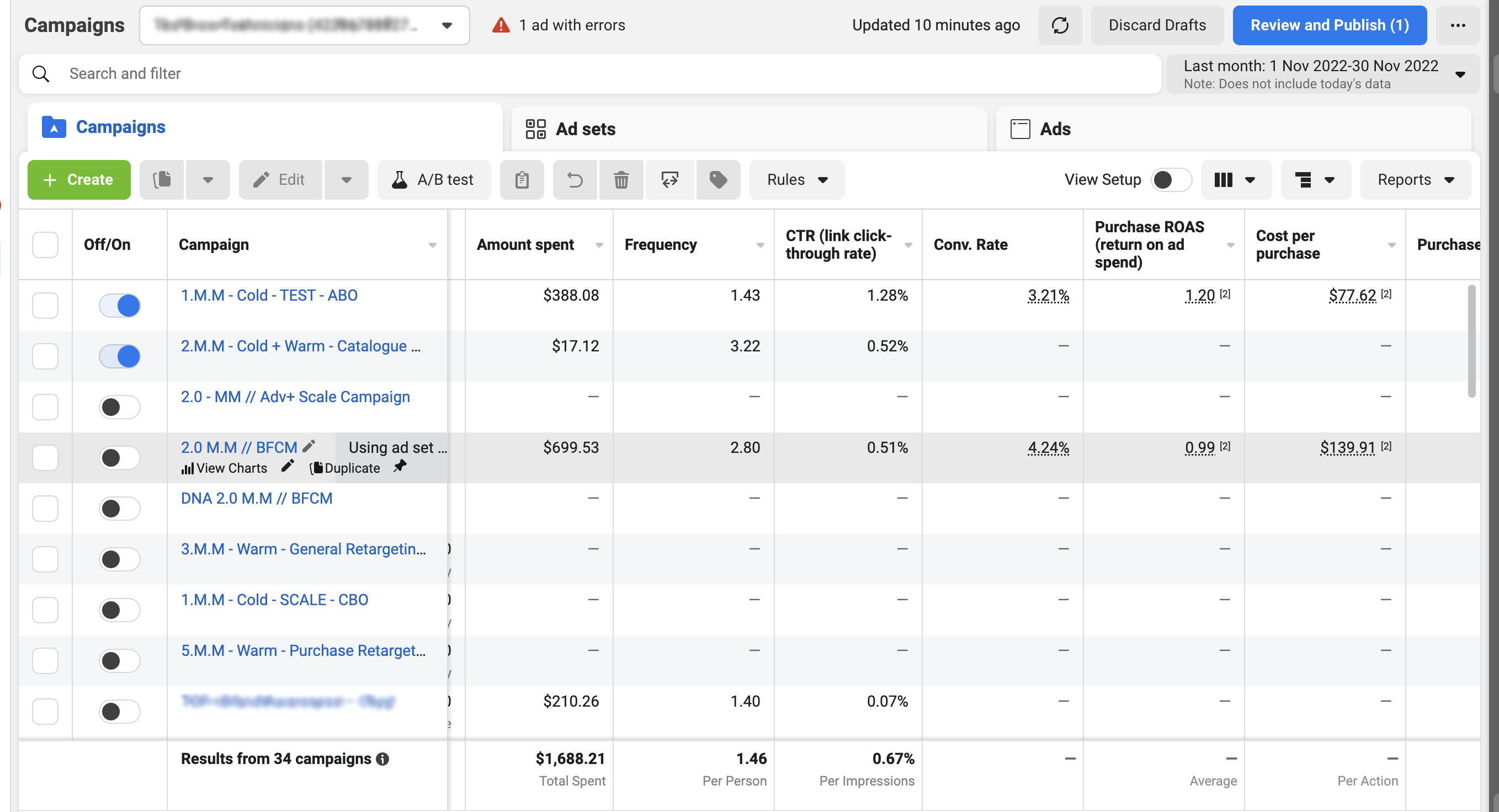Switch to the Ads tab
1499x812 pixels.
click(x=1054, y=129)
